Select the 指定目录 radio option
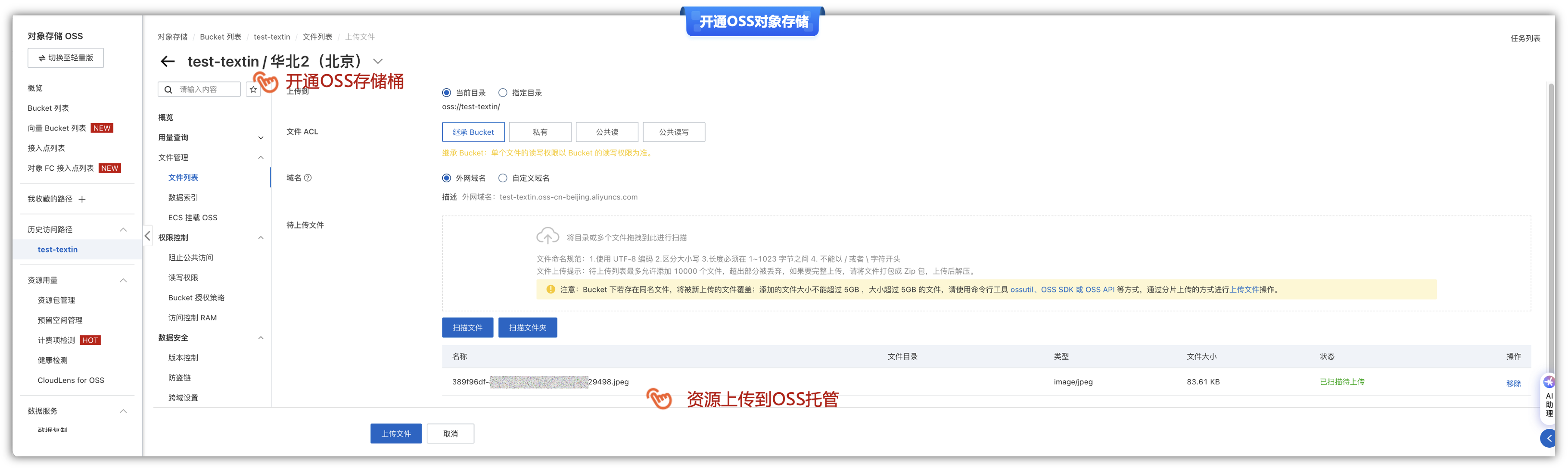Screen dimensions: 1568x468 503,93
